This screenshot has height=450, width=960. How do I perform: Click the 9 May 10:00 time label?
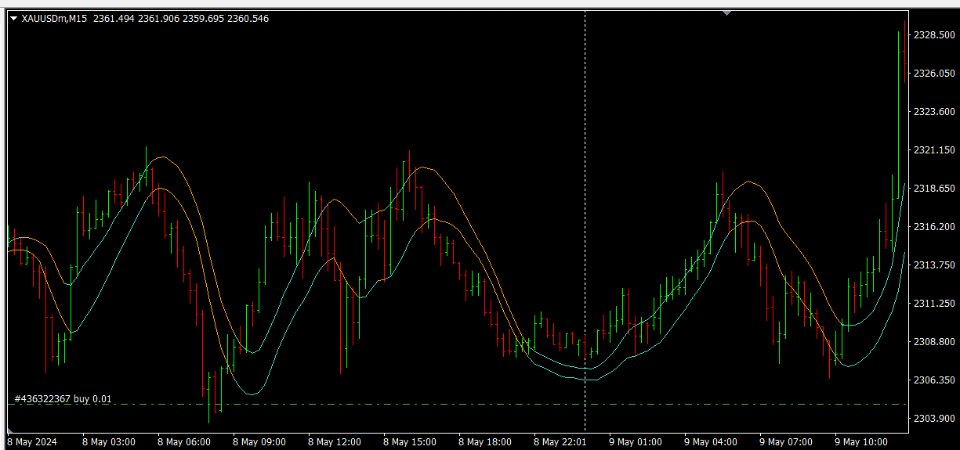[x=861, y=441]
